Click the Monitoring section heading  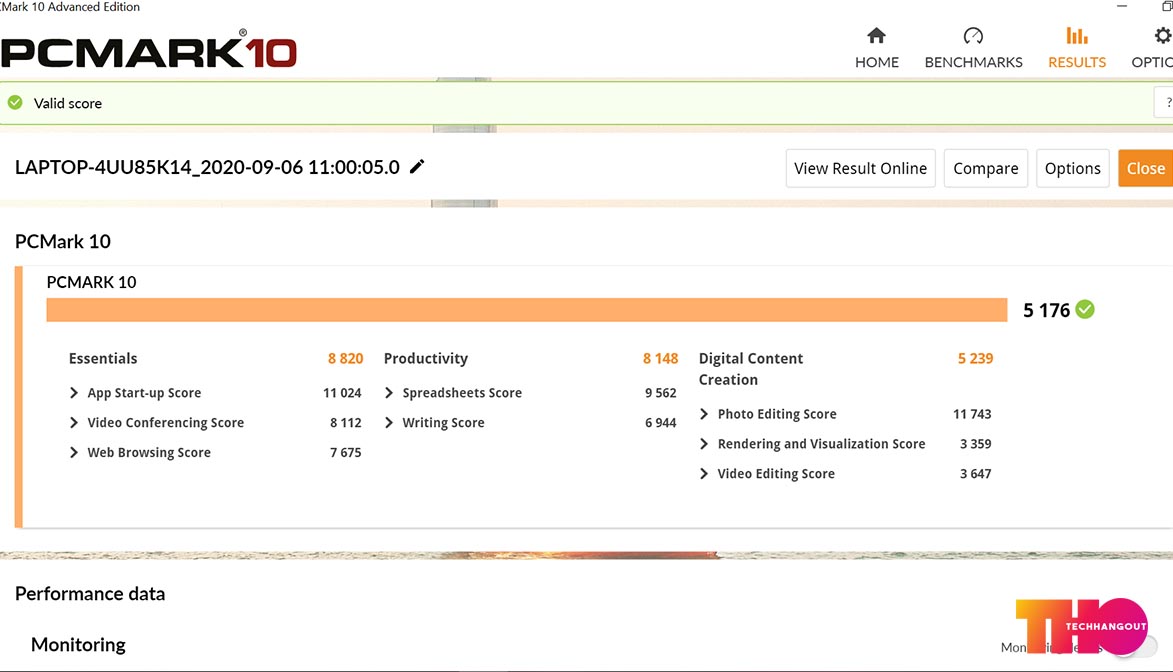pos(78,644)
